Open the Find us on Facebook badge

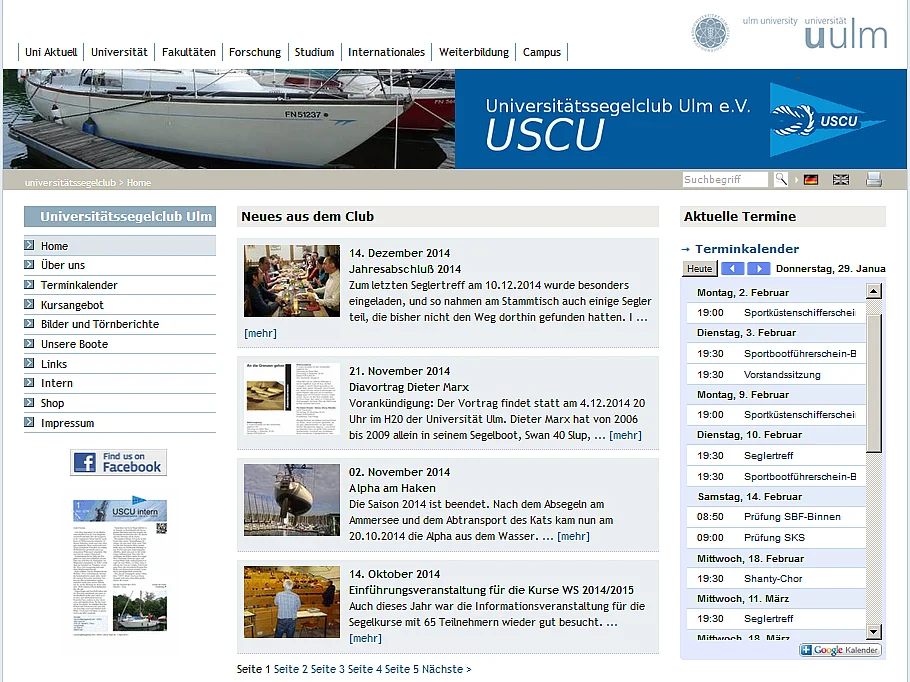118,463
